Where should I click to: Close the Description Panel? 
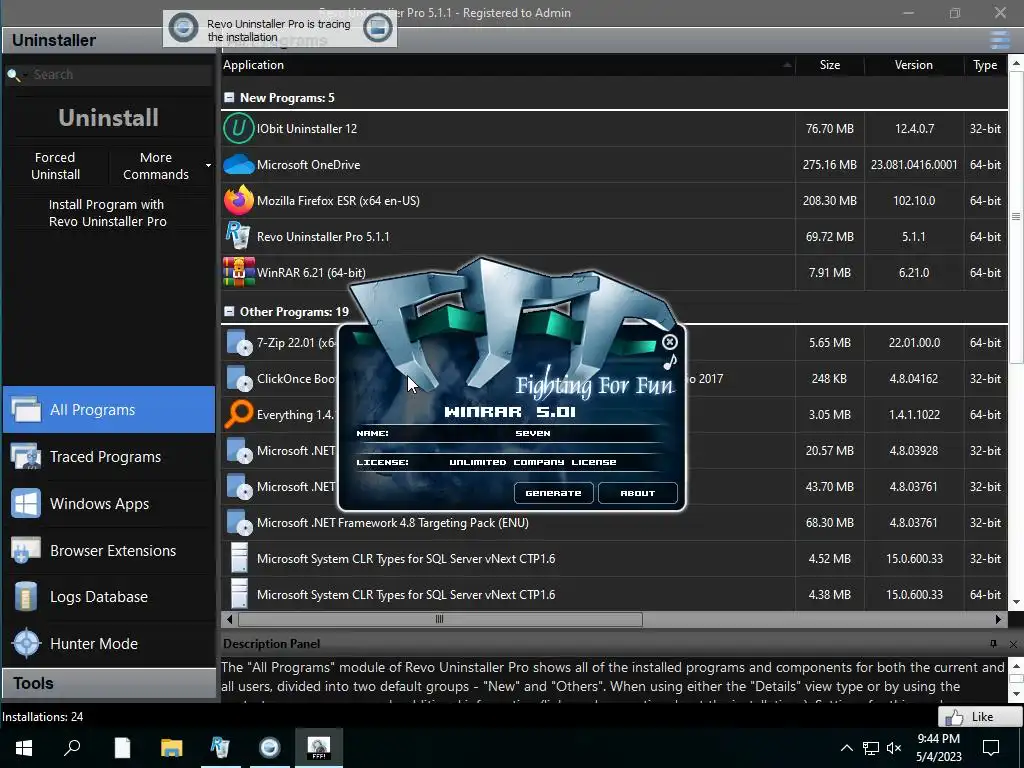[1013, 644]
